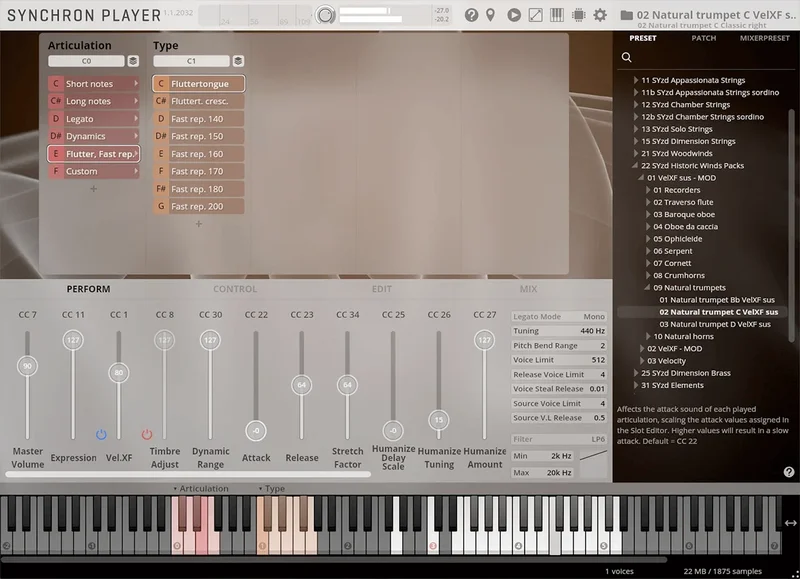The image size is (800, 579).
Task: Click the horizontal scrollbar below the sliders
Action: [x=188, y=474]
